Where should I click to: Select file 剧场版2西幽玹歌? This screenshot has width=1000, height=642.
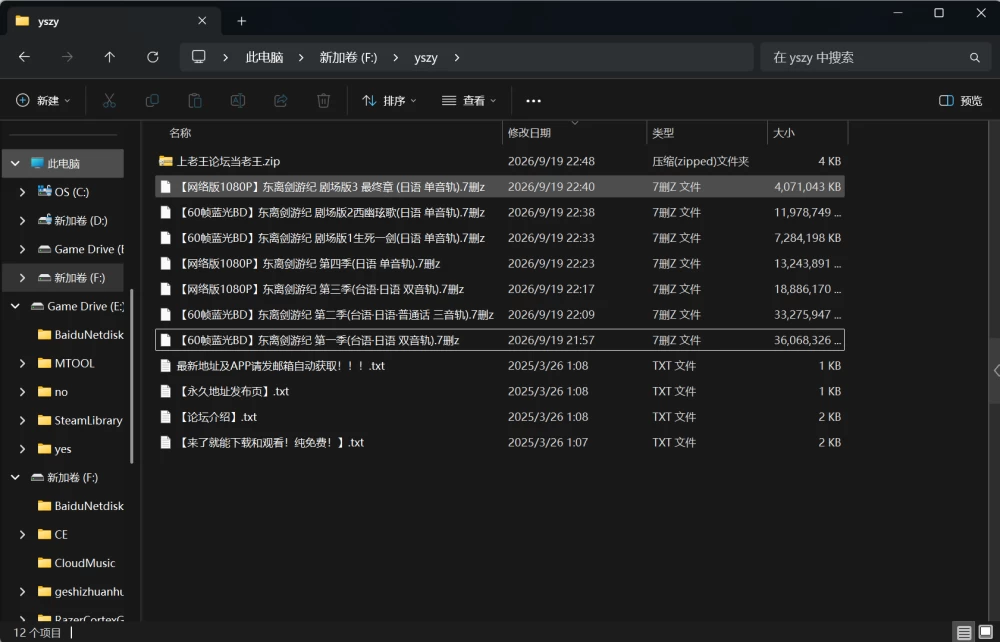click(x=500, y=212)
